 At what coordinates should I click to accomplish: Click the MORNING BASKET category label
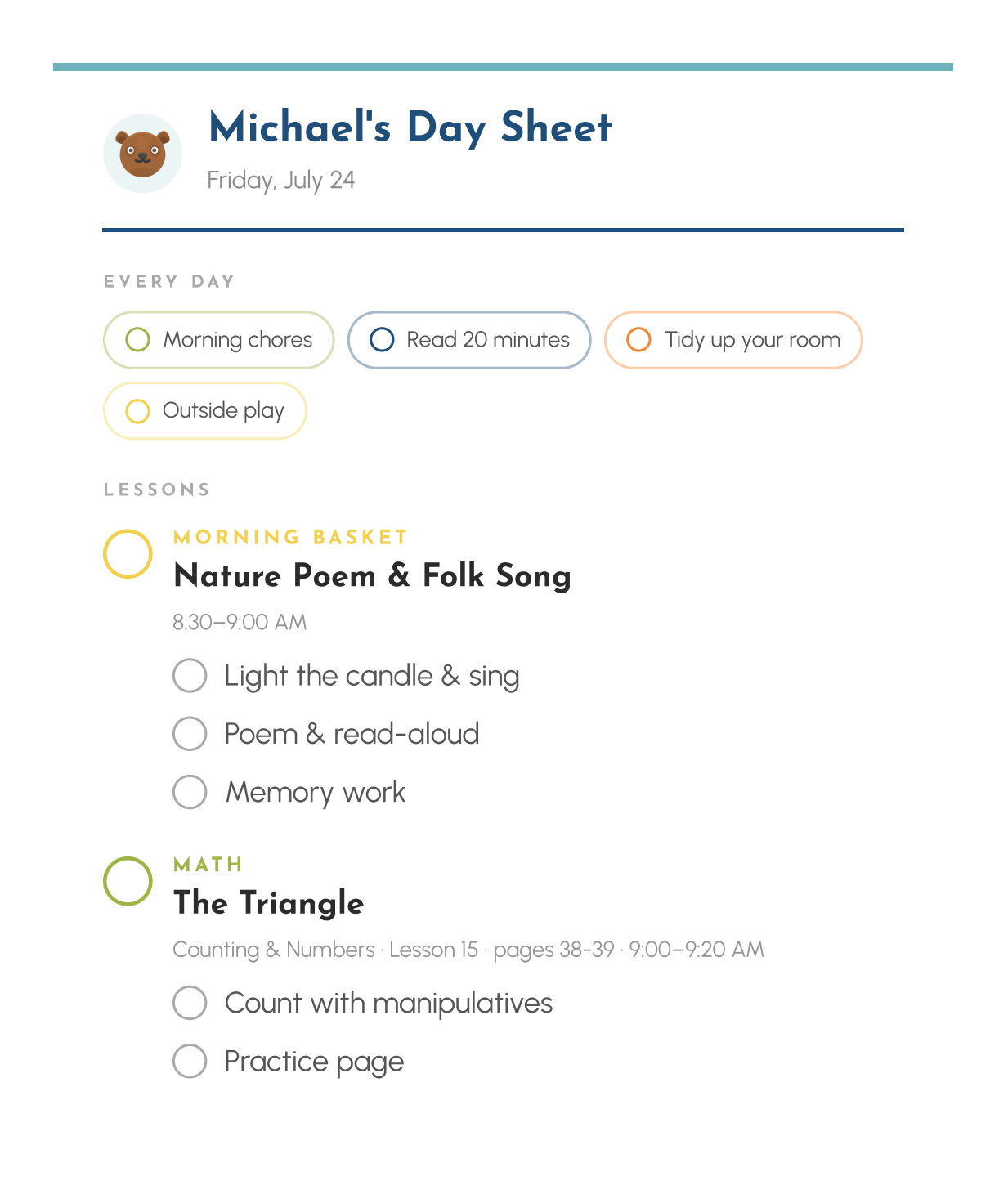290,537
